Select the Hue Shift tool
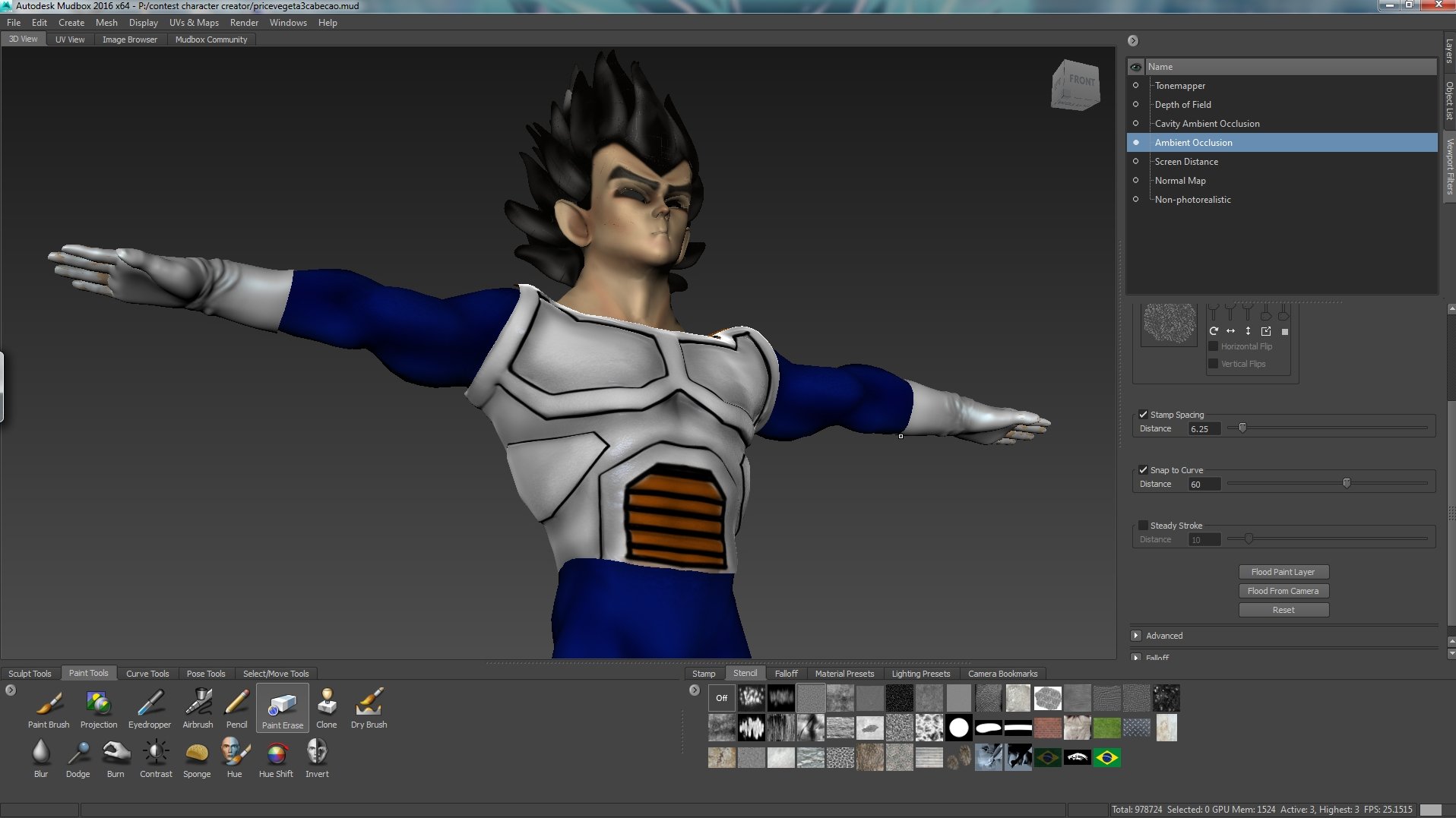 click(x=276, y=758)
